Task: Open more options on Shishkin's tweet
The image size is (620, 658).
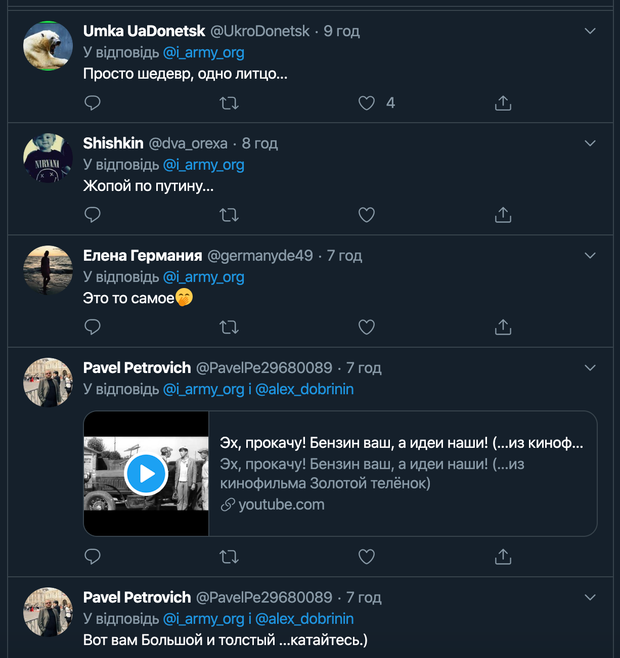Action: [x=589, y=144]
